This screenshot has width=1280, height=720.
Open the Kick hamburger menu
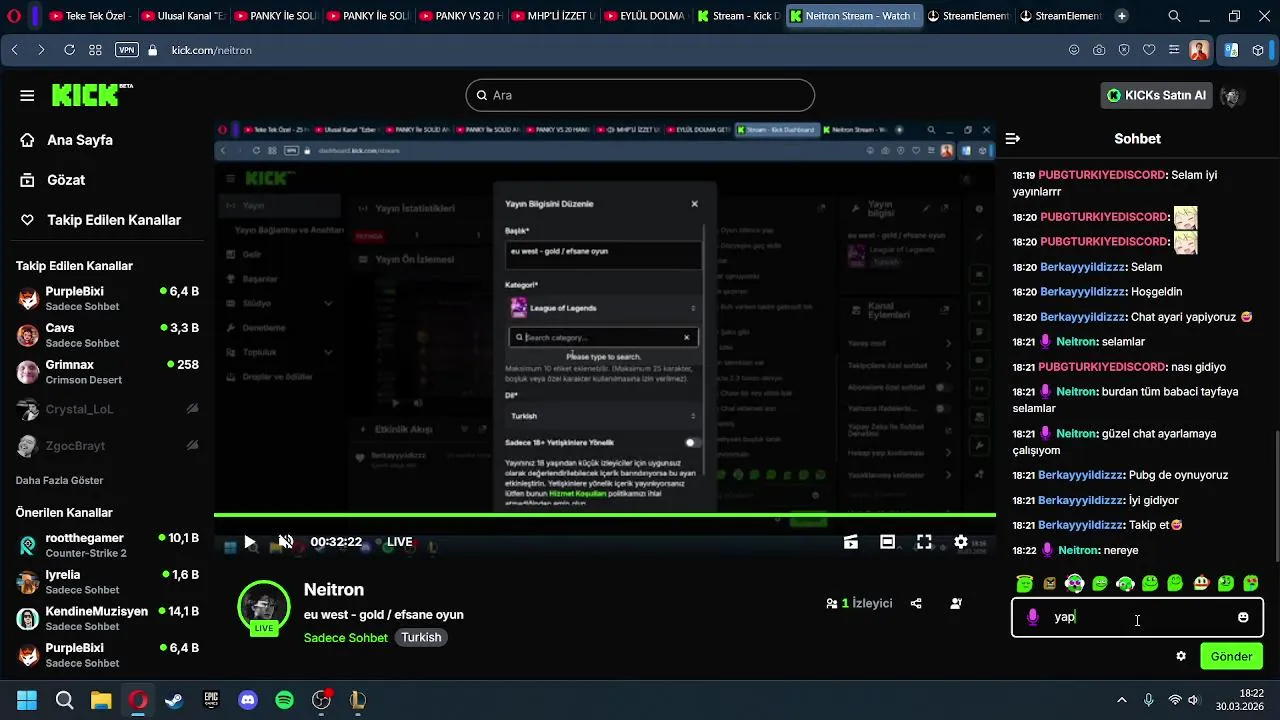tap(27, 95)
